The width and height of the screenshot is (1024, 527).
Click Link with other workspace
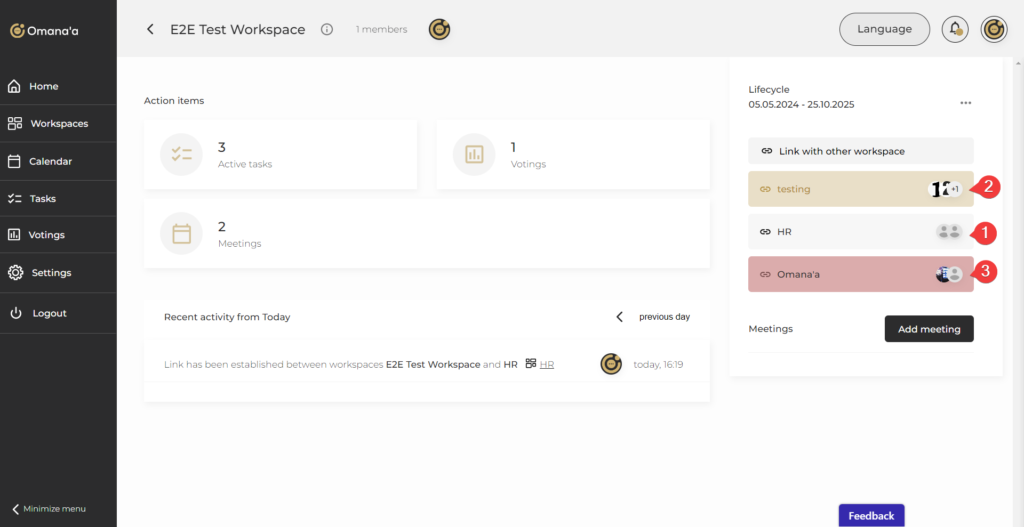860,151
